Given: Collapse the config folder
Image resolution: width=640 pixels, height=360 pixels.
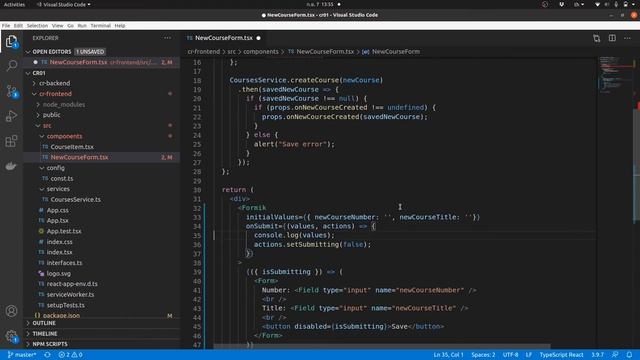Looking at the screenshot, I should point(55,168).
